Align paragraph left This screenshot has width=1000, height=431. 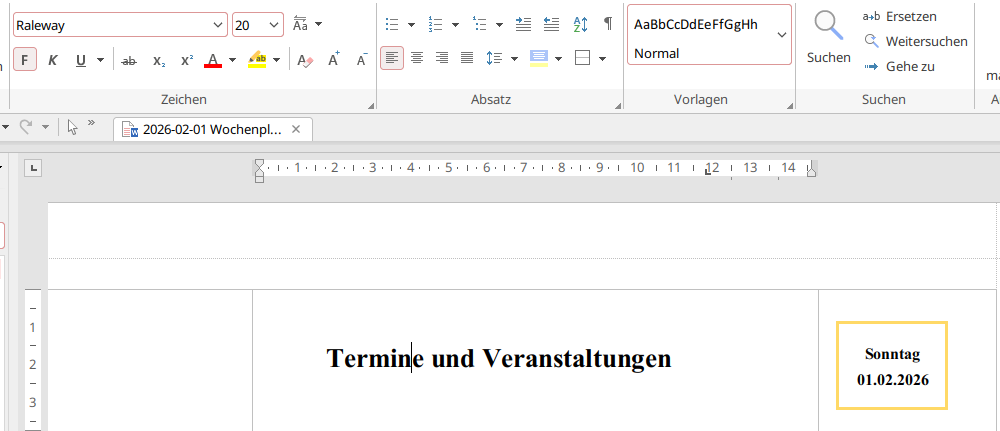(x=392, y=59)
